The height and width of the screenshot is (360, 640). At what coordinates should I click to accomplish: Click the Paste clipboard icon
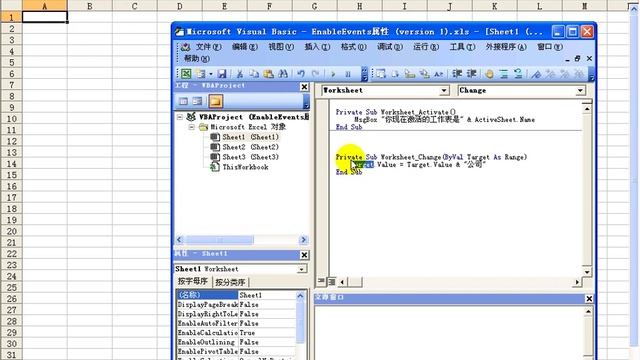point(268,73)
